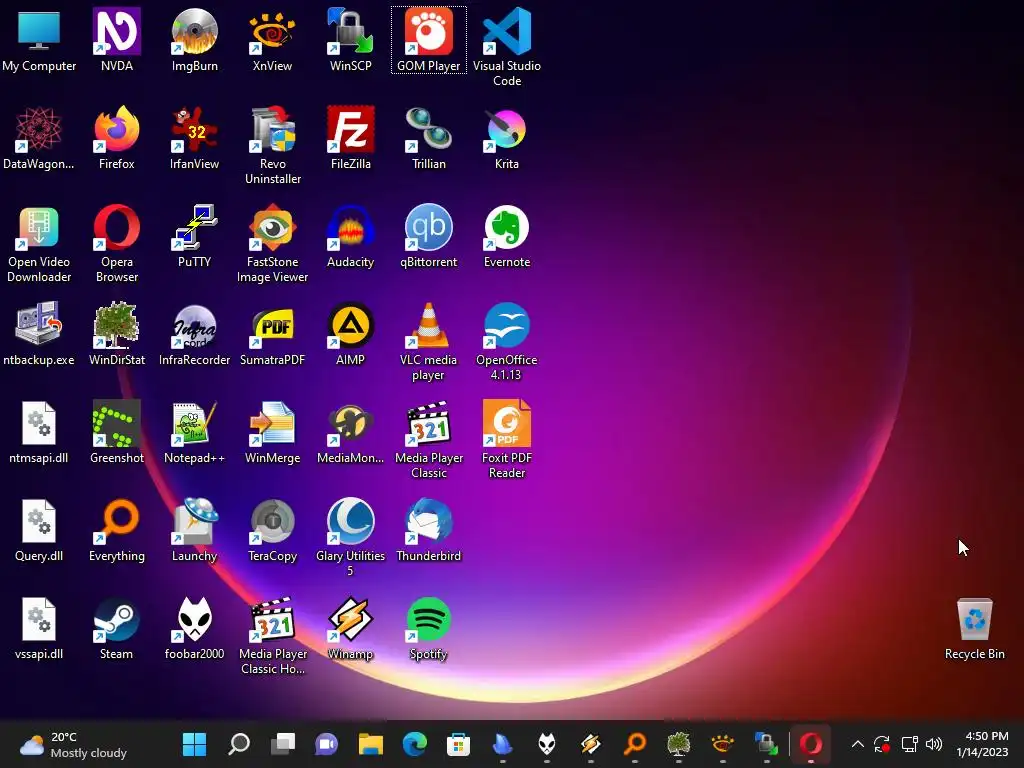
Task: Select the Thunderbird desktop shortcut
Action: pos(428,530)
